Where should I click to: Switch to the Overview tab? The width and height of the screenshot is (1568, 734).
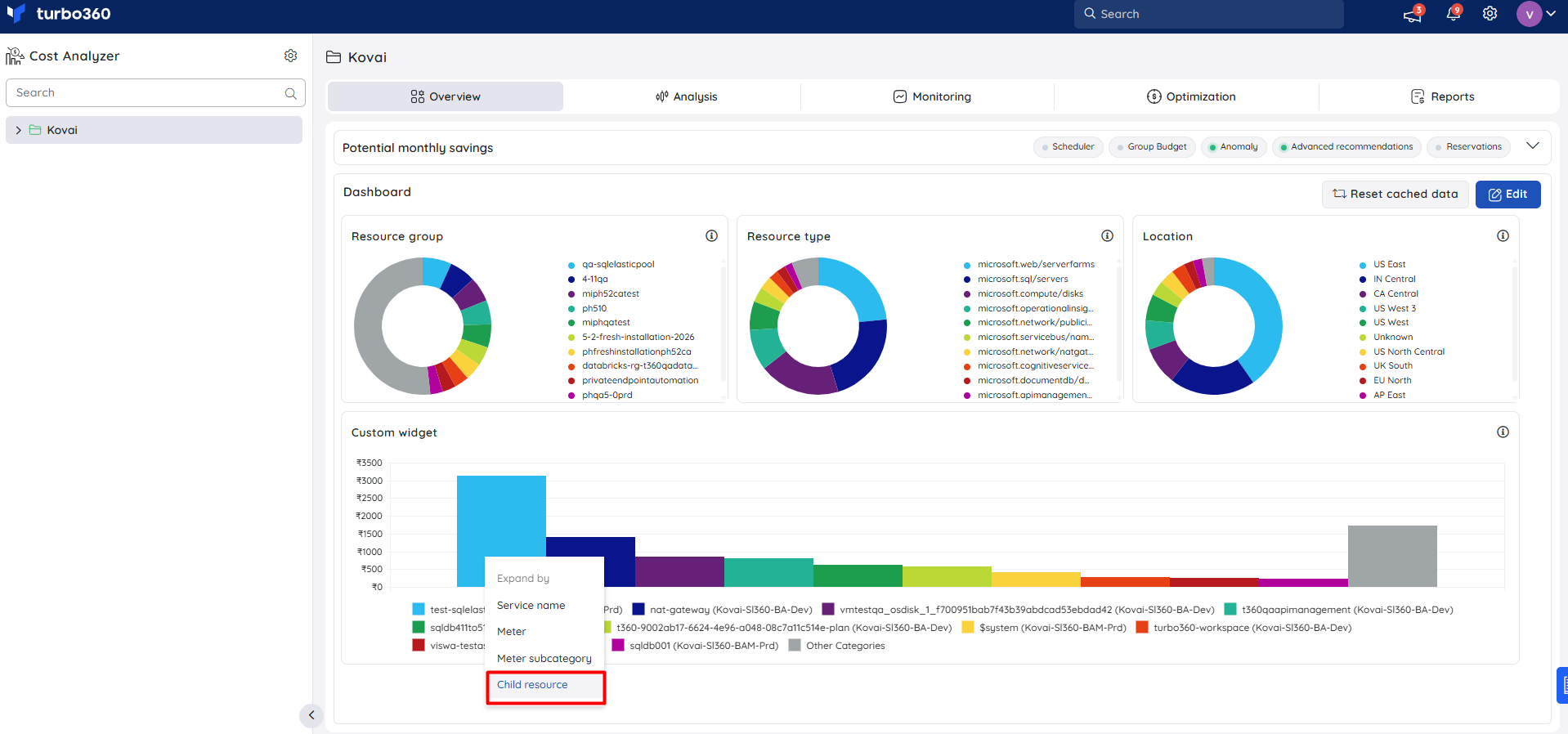pos(446,96)
